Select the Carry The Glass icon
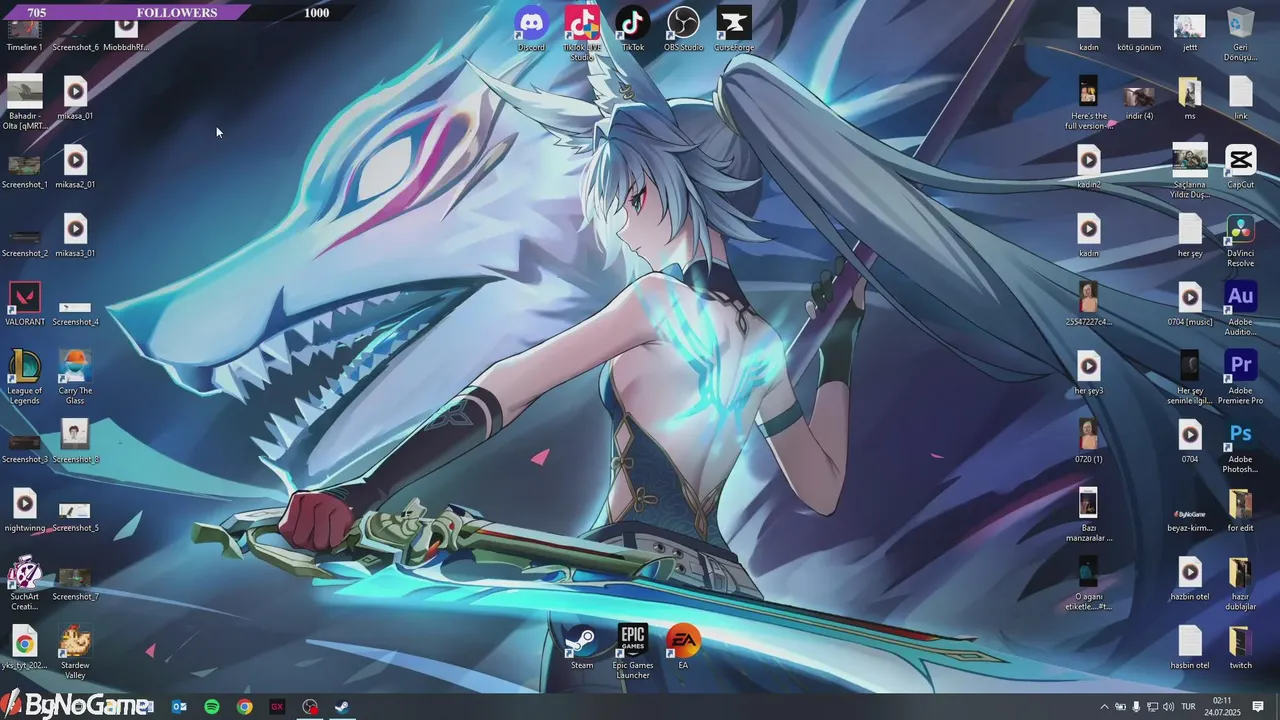Screen dimensions: 1280x720 75,377
